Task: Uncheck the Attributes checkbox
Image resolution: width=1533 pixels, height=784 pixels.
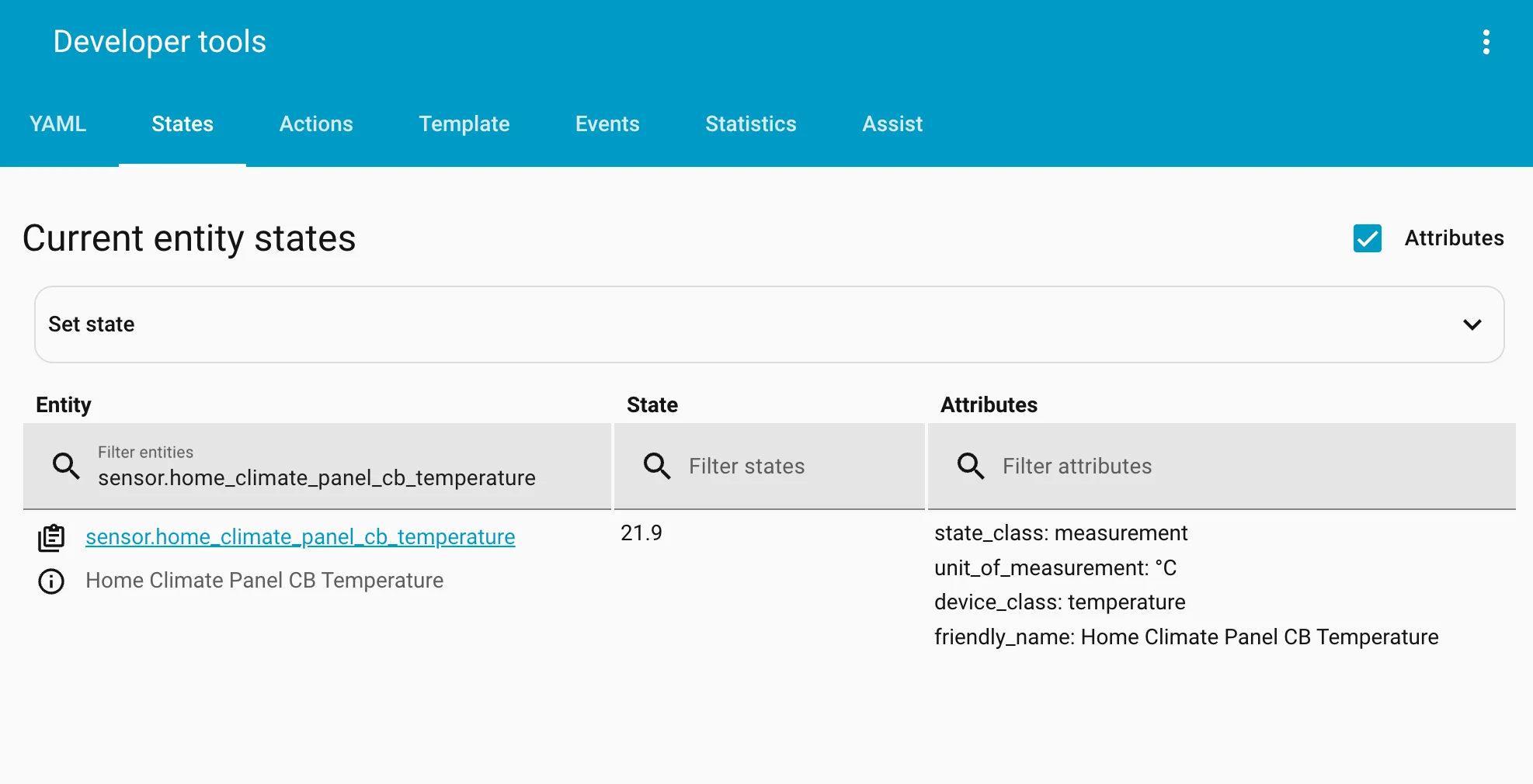Action: point(1367,238)
